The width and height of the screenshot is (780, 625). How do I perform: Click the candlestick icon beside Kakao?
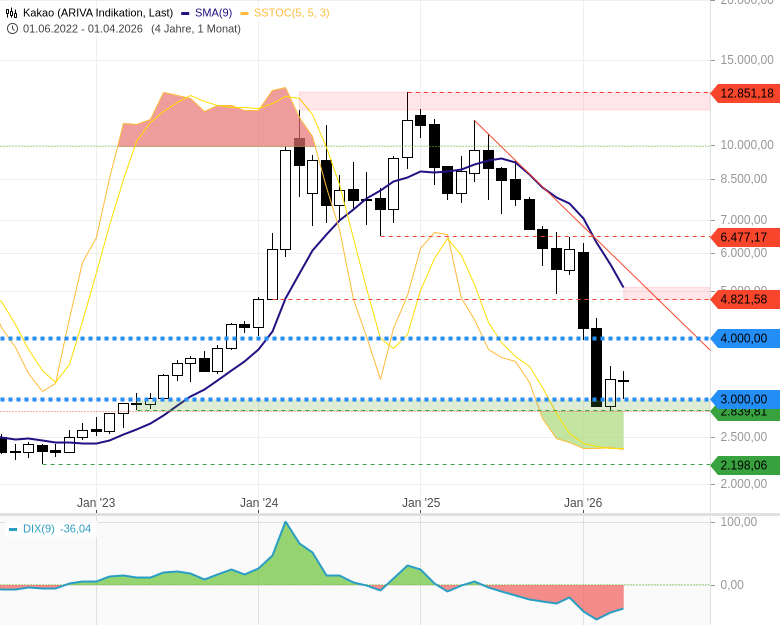click(12, 13)
